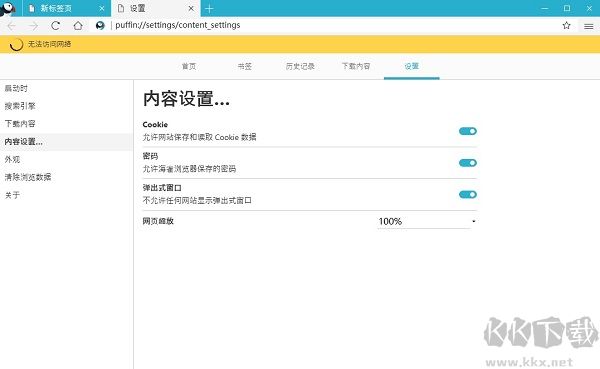600x369 pixels.
Task: Toggle the 密码 saving switch
Action: (468, 163)
